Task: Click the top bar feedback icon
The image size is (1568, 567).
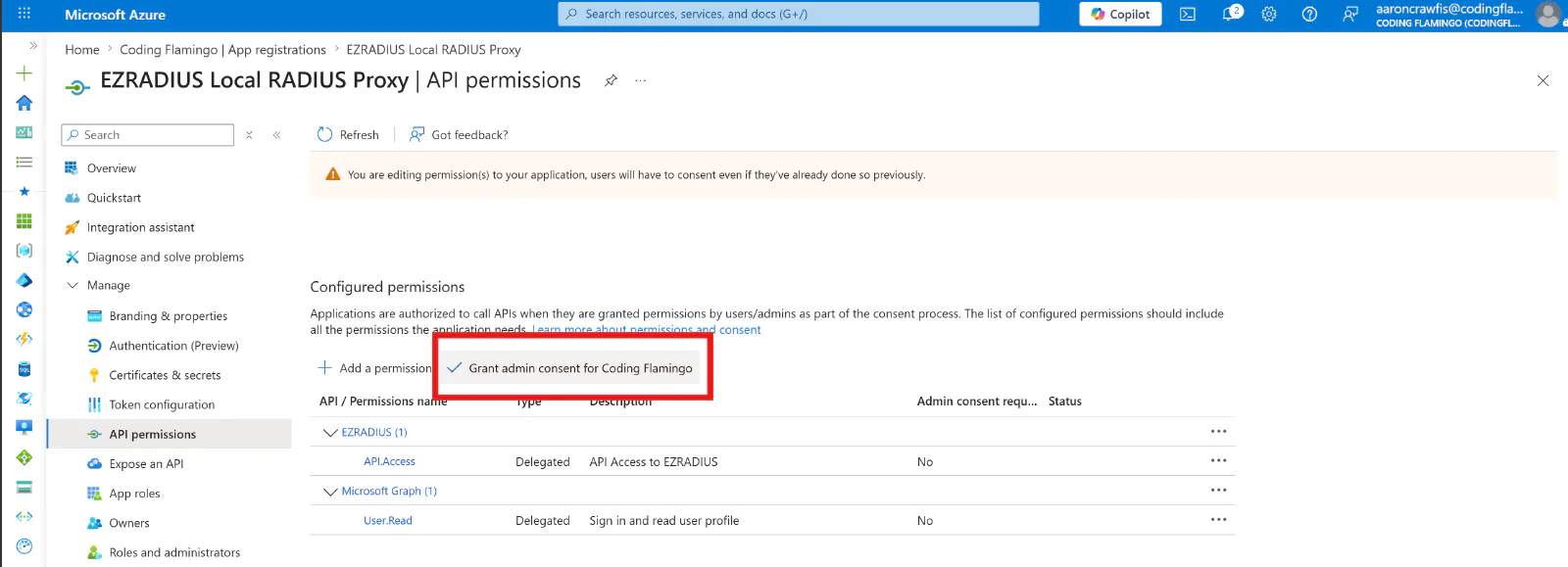Action: click(x=1350, y=14)
